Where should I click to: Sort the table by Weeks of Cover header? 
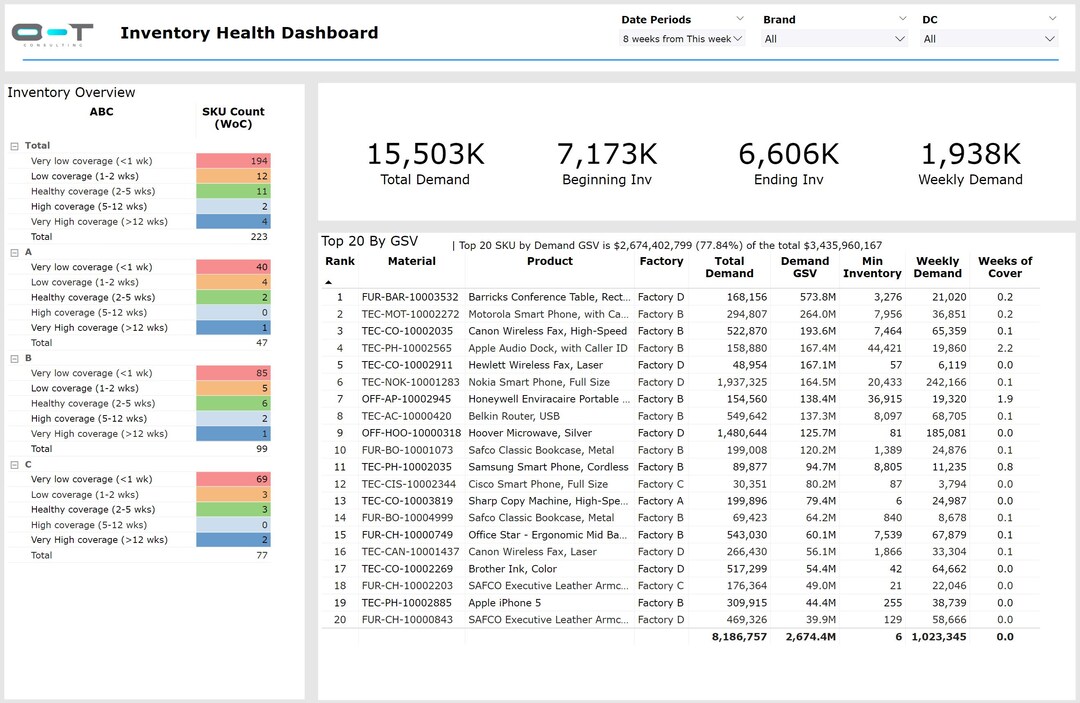[1004, 265]
